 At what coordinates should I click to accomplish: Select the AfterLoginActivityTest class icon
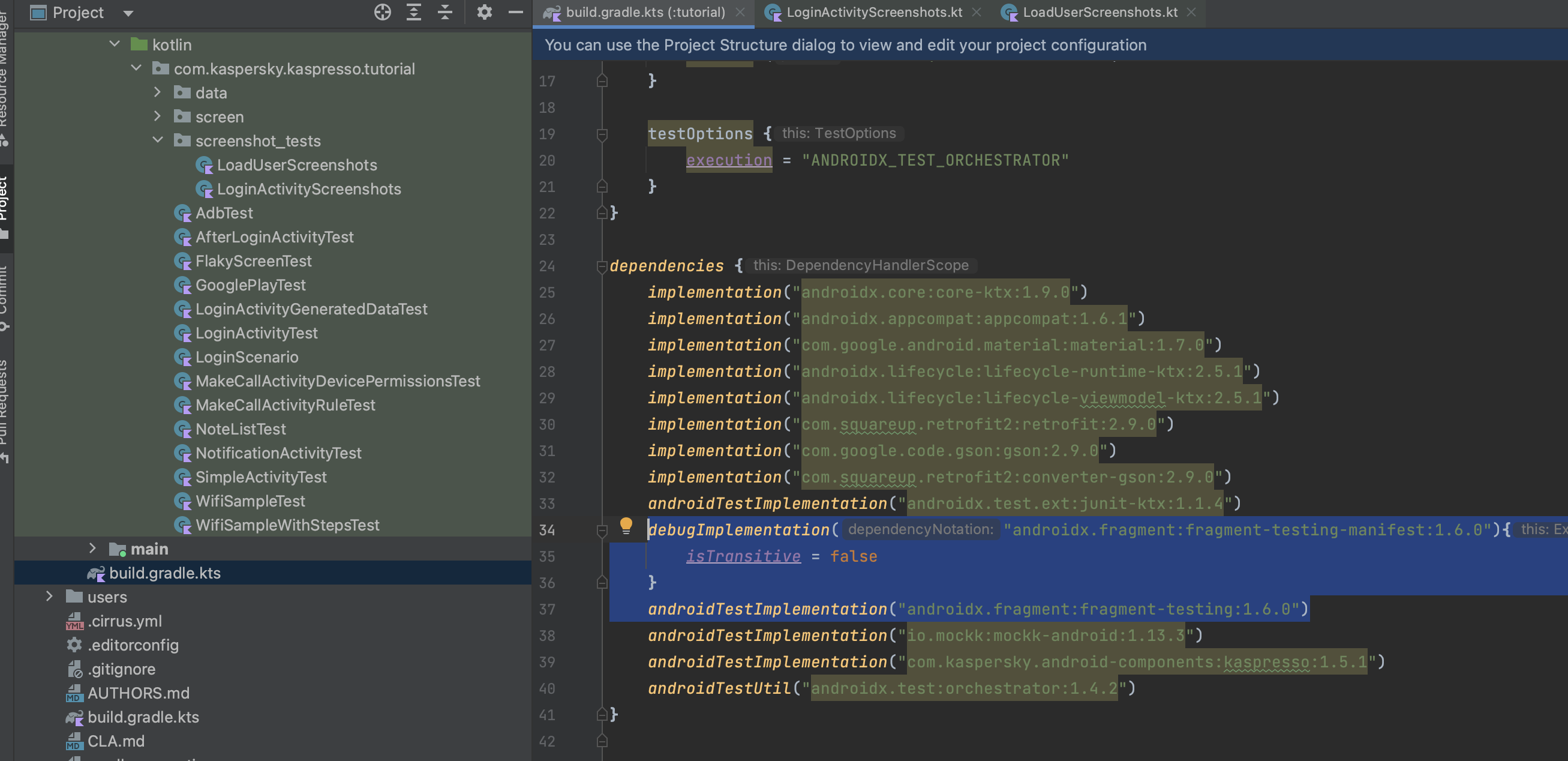tap(182, 237)
